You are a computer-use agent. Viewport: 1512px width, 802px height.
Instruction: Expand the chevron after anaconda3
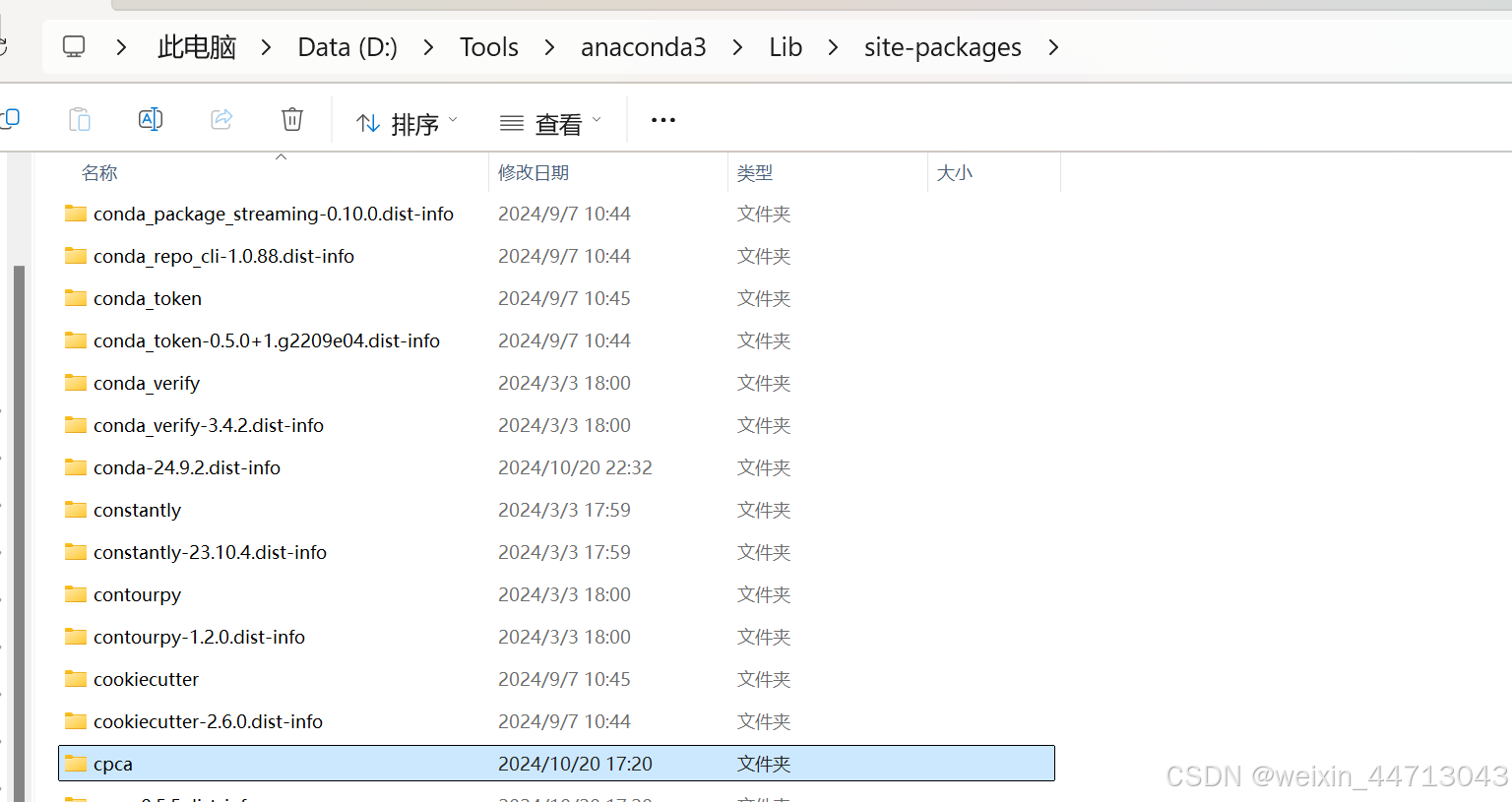pos(737,46)
